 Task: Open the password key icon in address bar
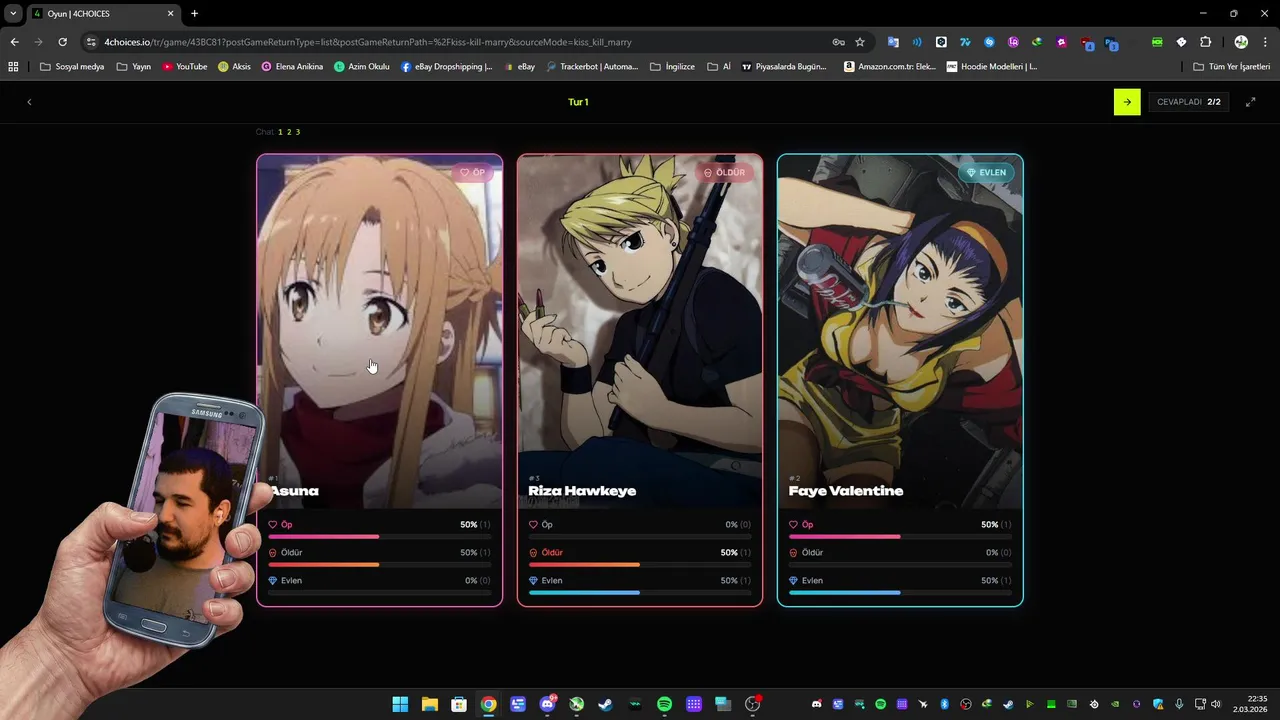(838, 42)
